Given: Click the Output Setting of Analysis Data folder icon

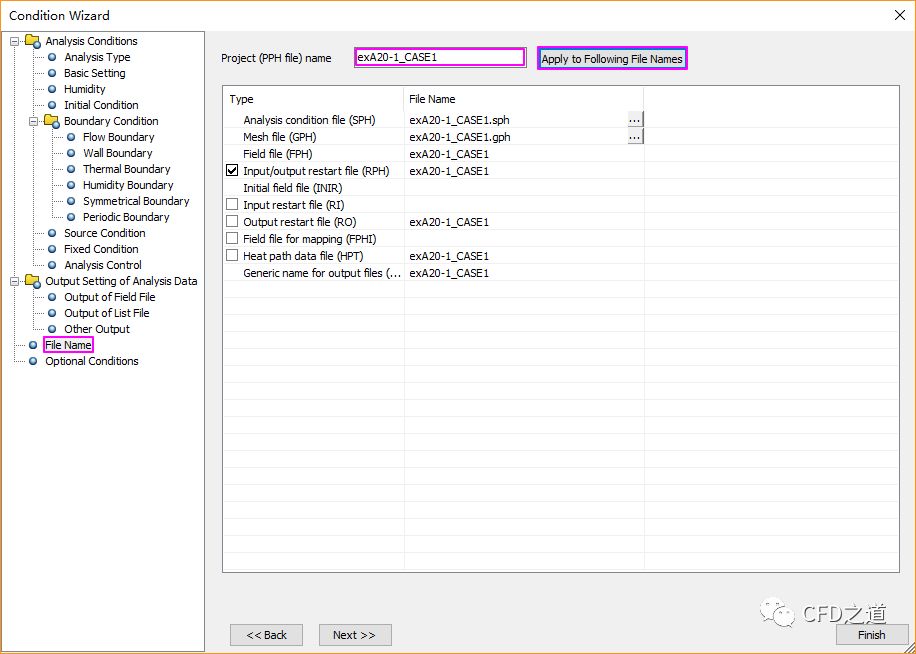Looking at the screenshot, I should 33,281.
